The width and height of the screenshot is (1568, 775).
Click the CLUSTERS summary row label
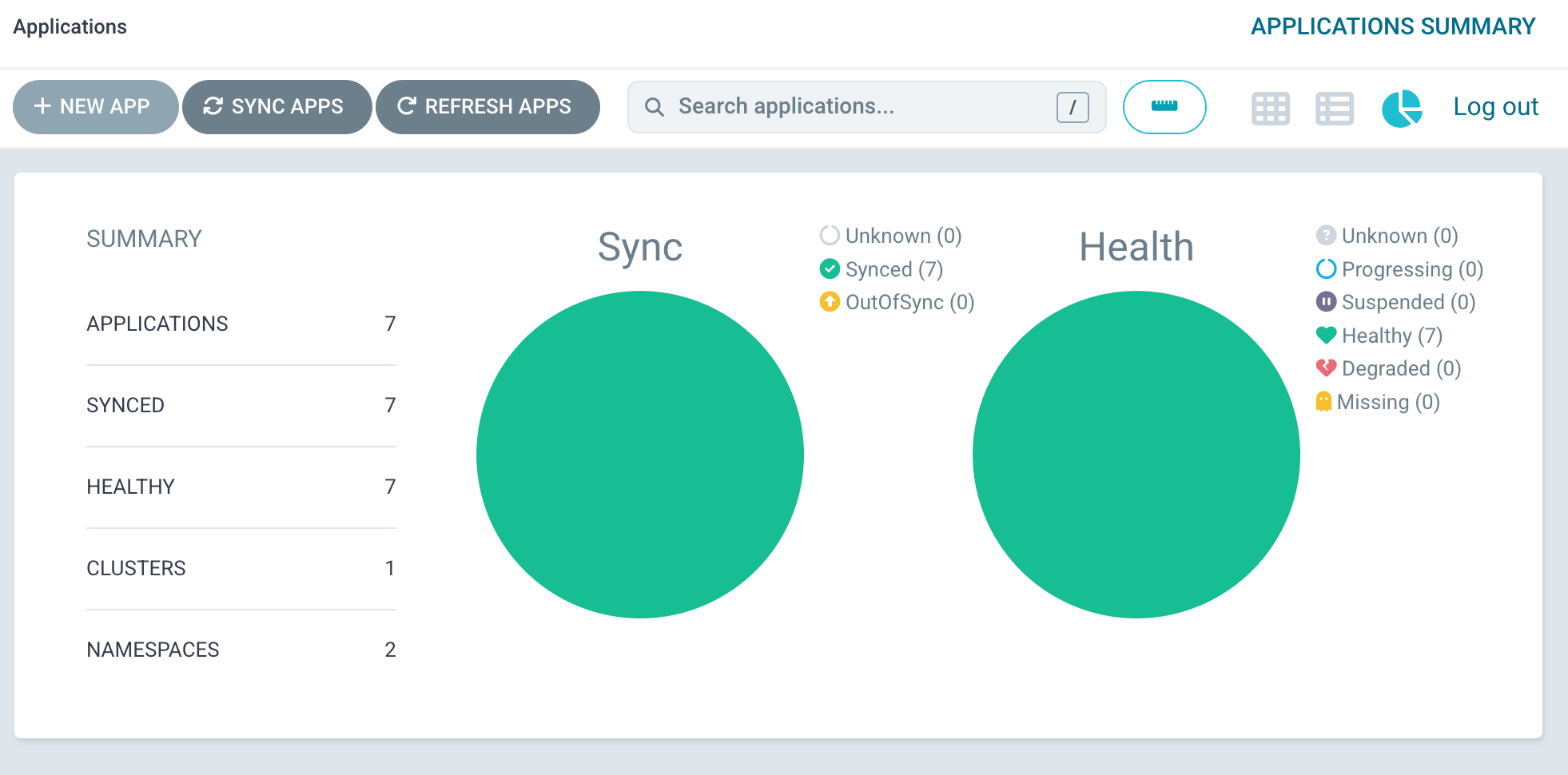coord(136,568)
